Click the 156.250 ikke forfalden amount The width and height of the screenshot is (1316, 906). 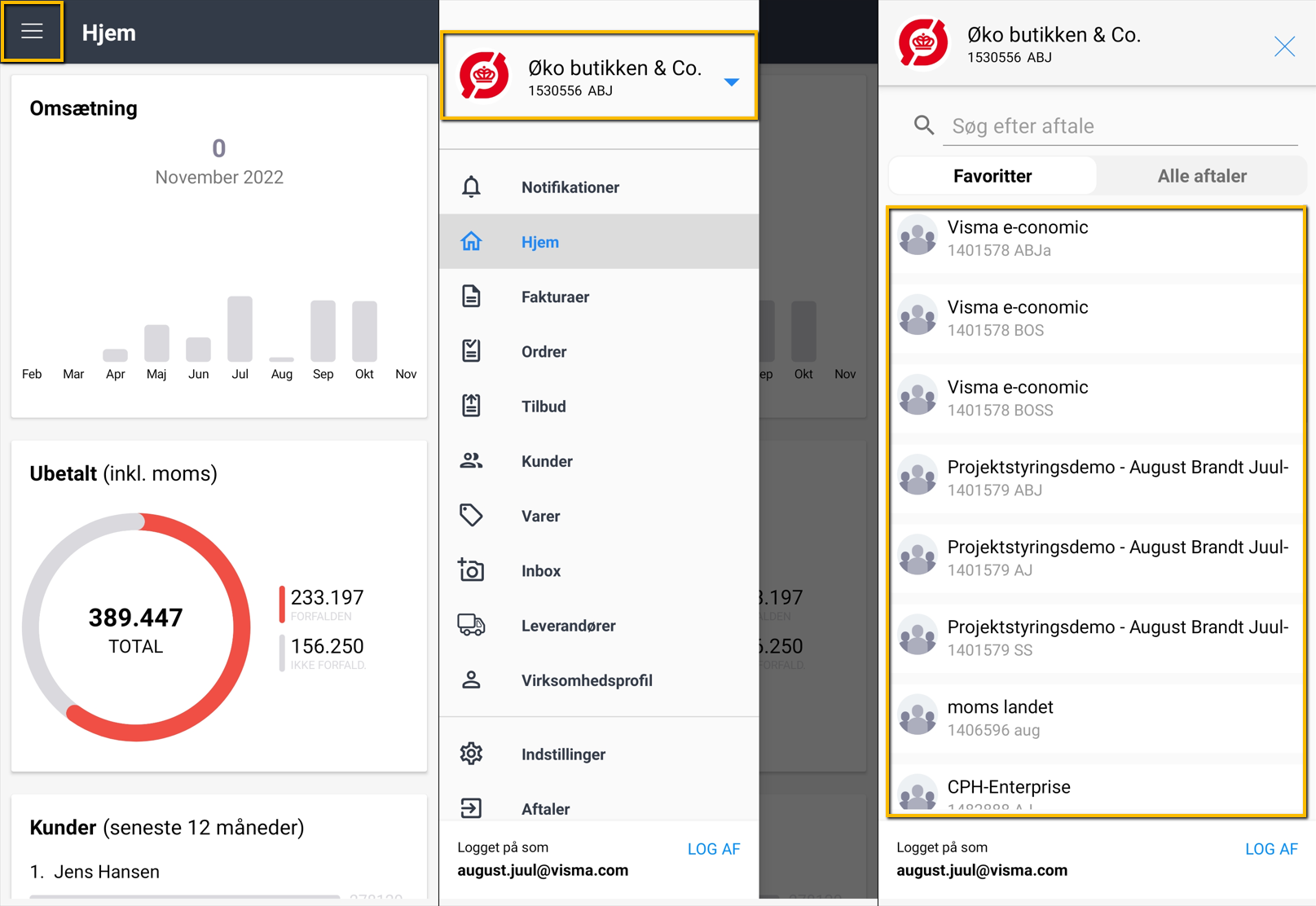327,646
